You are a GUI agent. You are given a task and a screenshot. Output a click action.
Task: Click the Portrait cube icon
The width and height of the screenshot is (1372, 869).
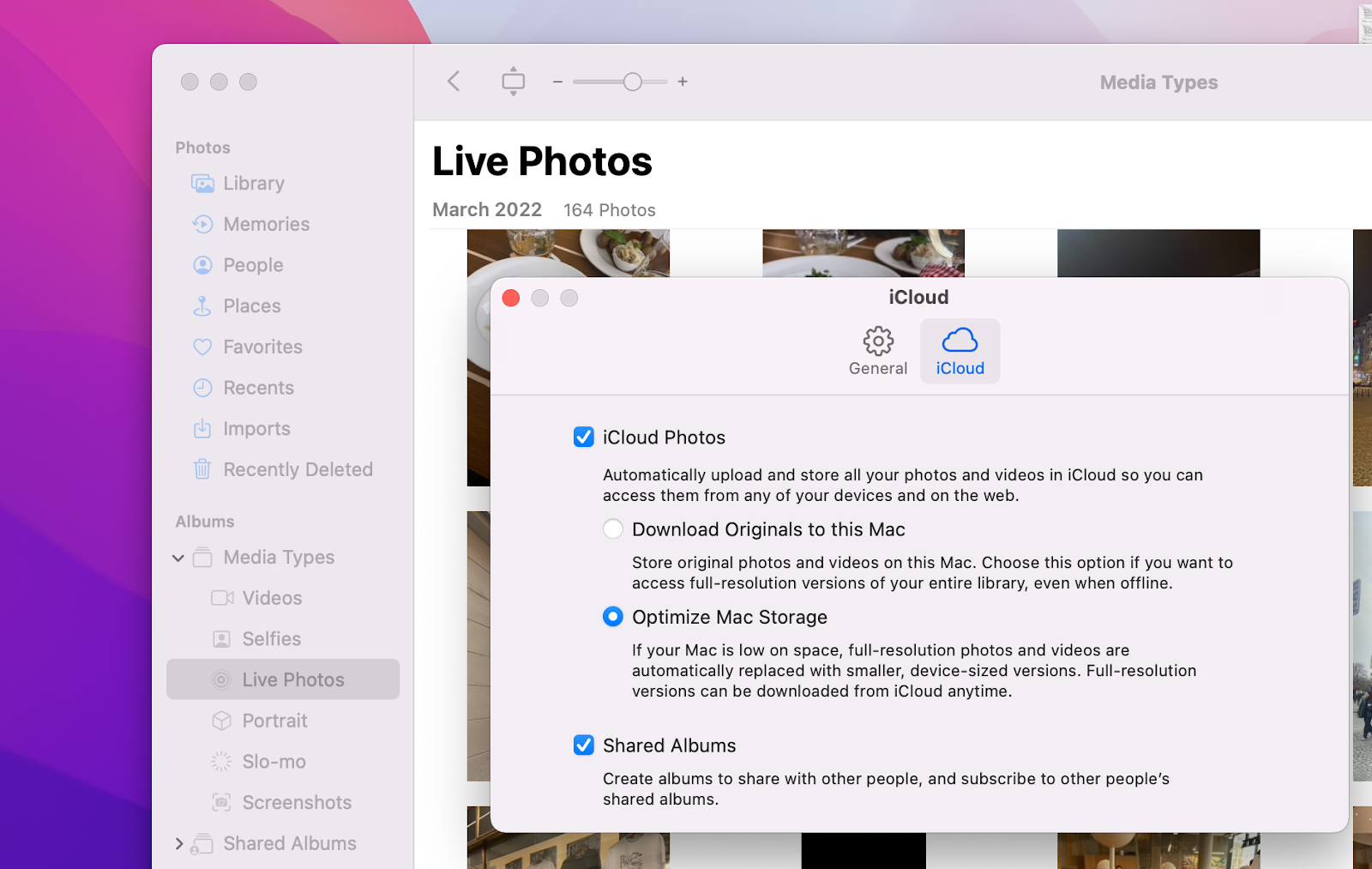click(221, 721)
